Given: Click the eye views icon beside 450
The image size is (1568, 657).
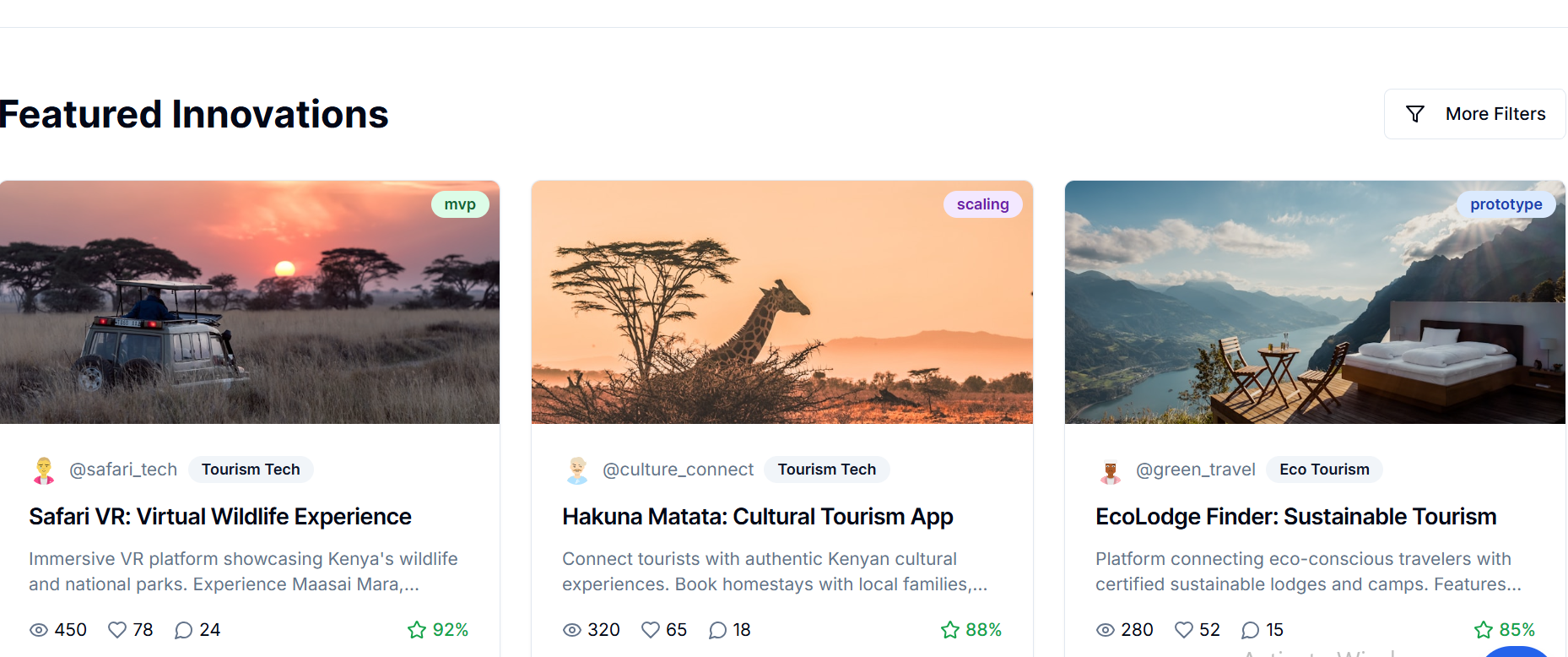Looking at the screenshot, I should tap(39, 630).
